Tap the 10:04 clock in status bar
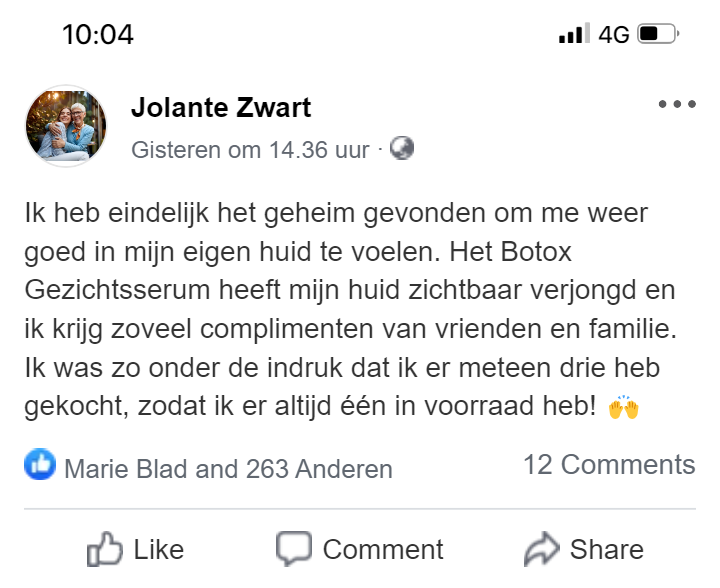720x588 pixels. 97,35
